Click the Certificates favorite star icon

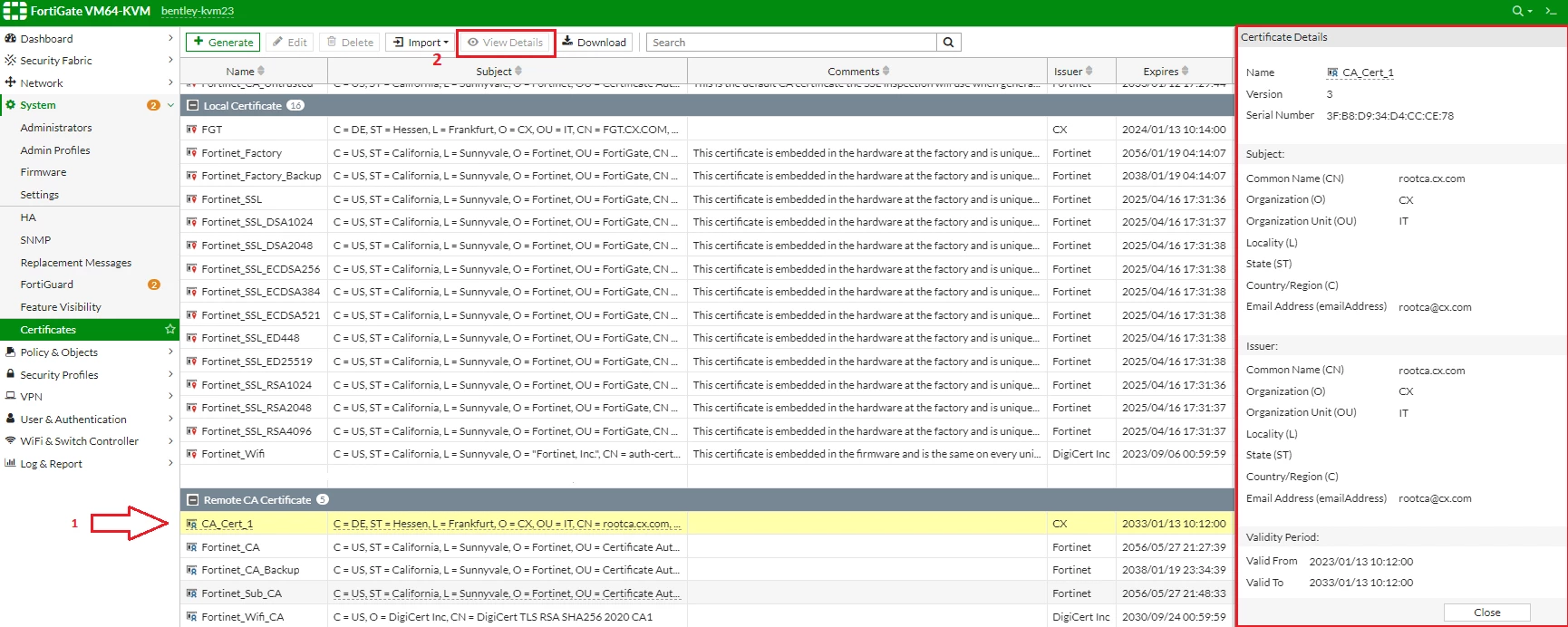click(x=169, y=330)
